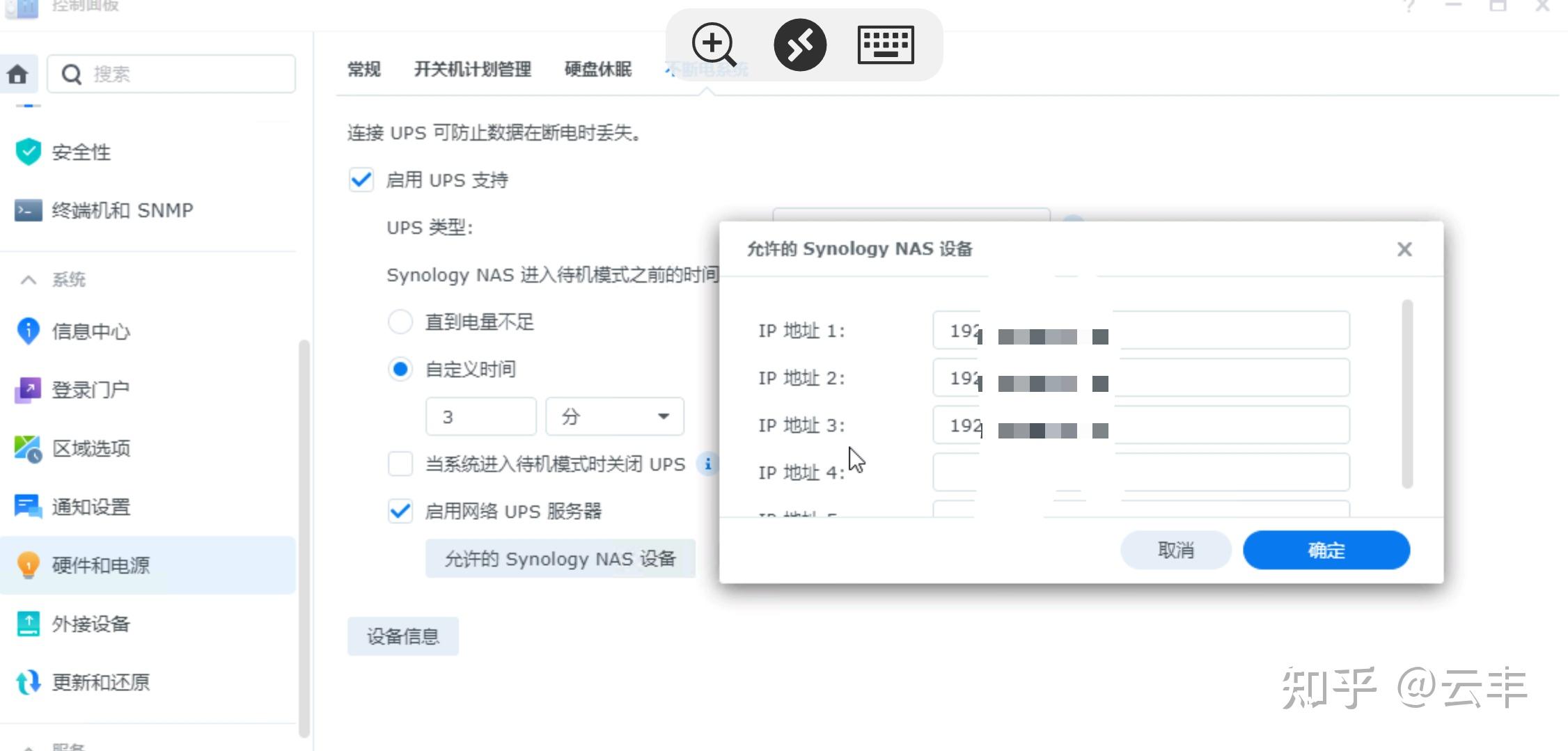
Task: Open 通知设置 from sidebar
Action: pos(91,507)
